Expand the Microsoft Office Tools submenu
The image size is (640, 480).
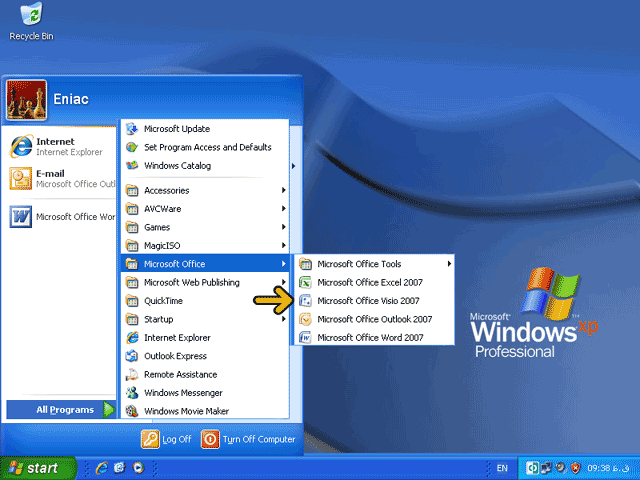(372, 264)
